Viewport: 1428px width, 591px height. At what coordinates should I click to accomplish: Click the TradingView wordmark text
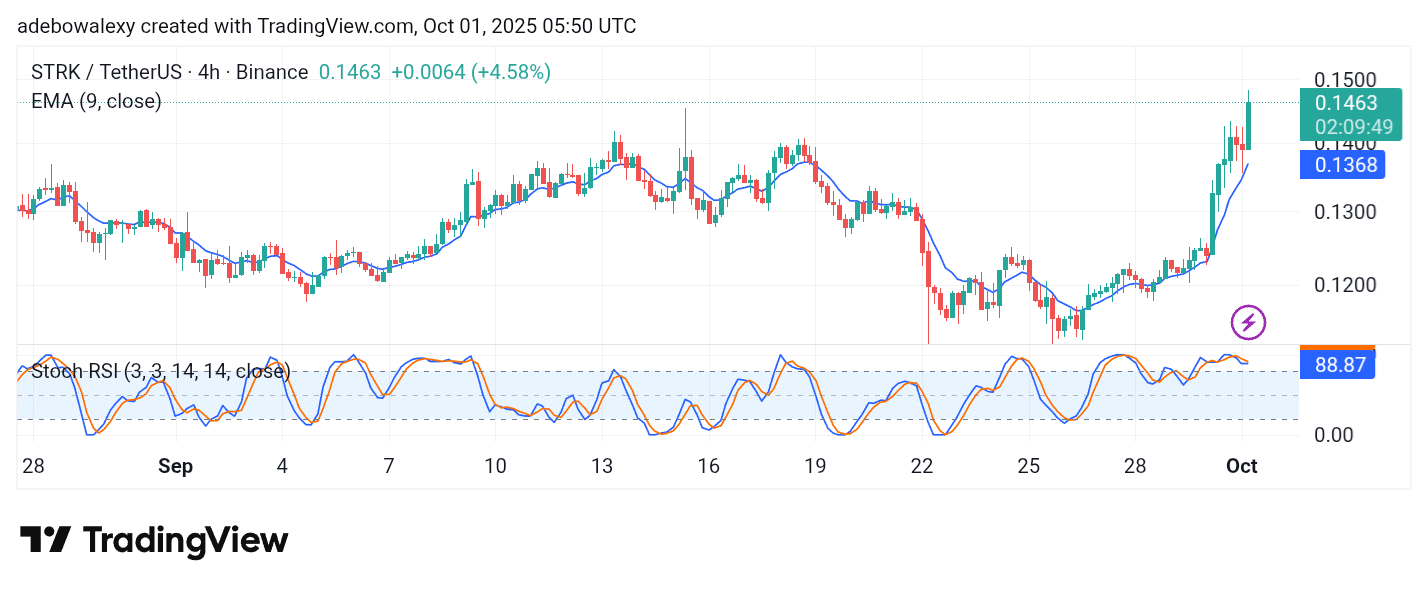click(x=185, y=541)
